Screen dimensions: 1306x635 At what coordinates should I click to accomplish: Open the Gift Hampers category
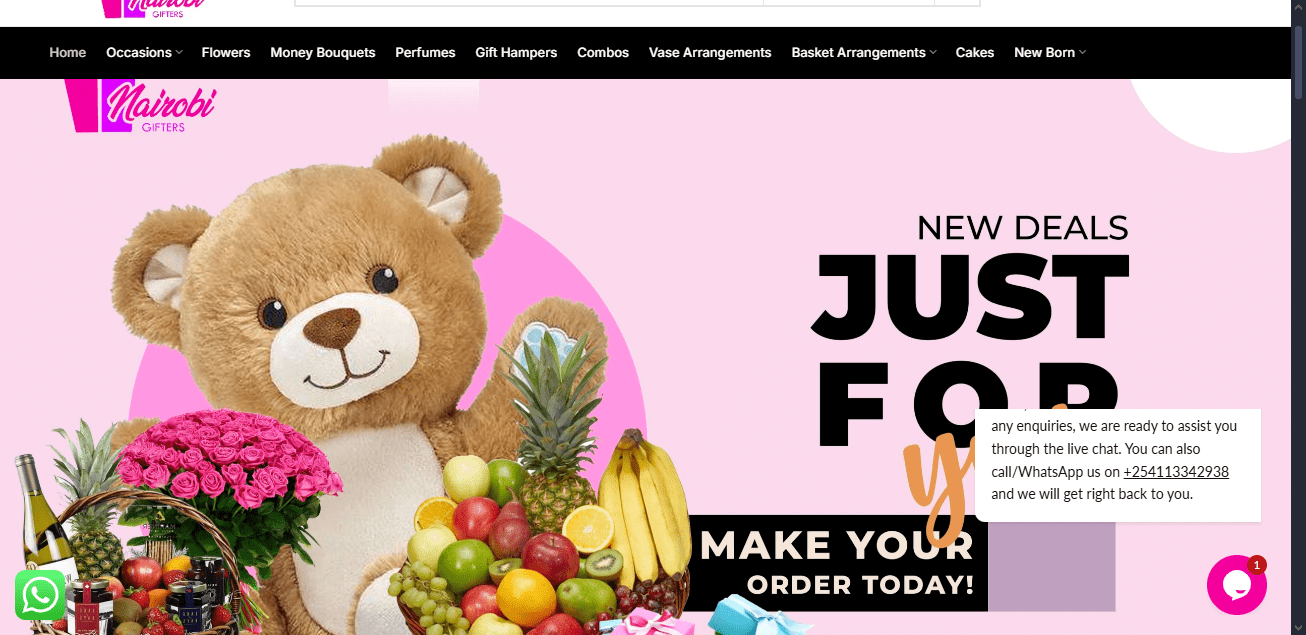[x=516, y=52]
